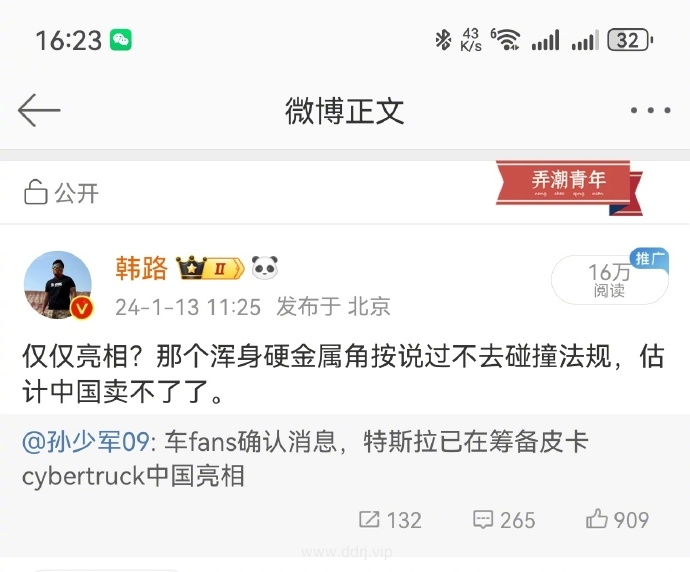Tap the open lock privacy icon
This screenshot has height=572, width=690.
(36, 192)
